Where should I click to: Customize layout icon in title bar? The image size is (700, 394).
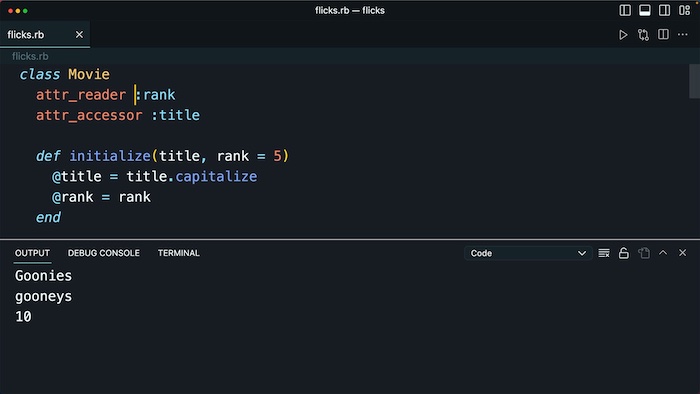[x=684, y=10]
